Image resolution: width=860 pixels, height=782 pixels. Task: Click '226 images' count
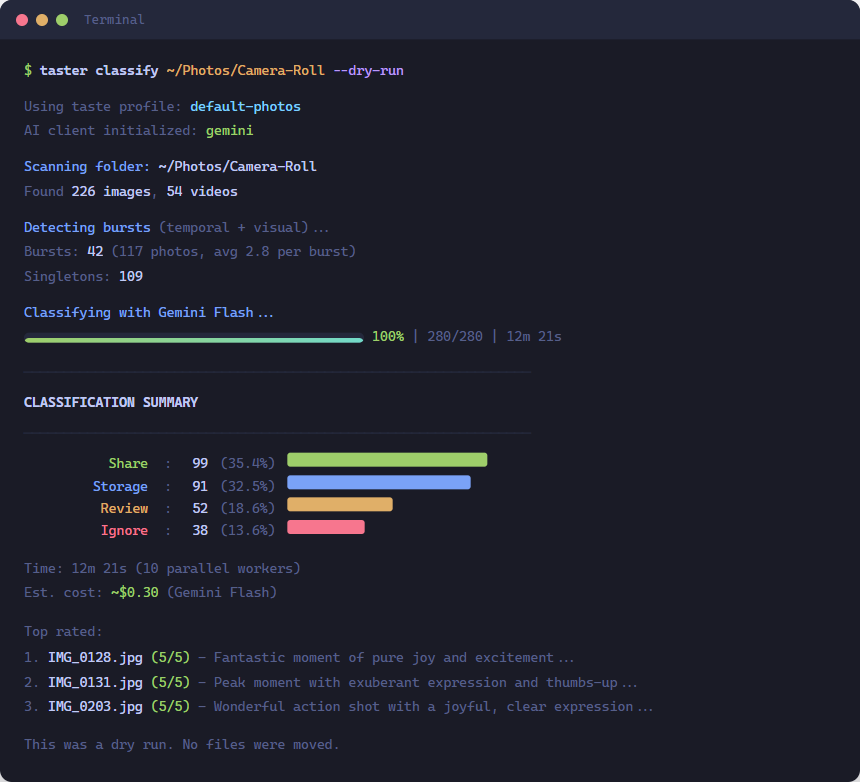111,191
